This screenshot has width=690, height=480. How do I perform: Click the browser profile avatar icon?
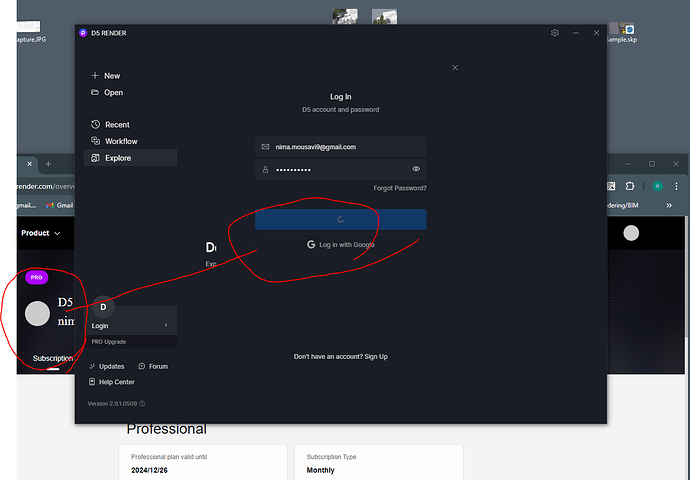(x=657, y=186)
